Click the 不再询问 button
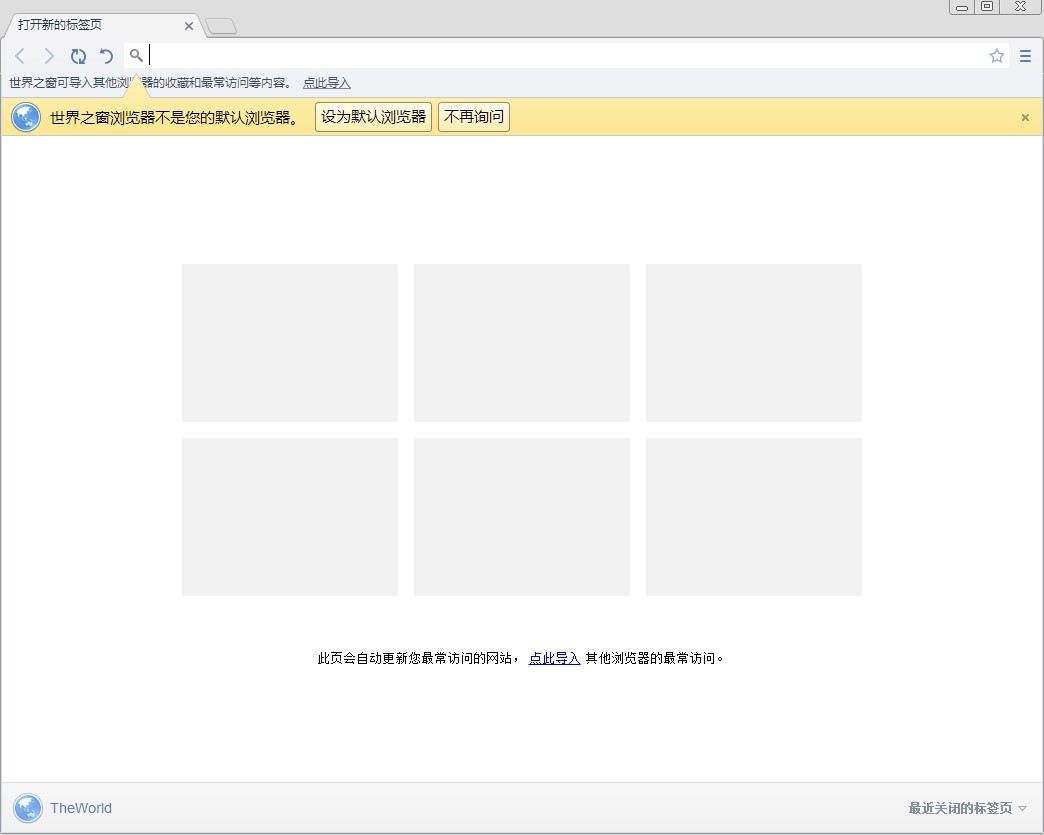 pos(474,117)
